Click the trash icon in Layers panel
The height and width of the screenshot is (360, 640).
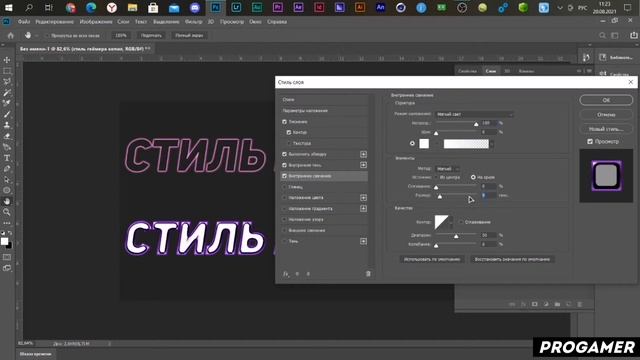pyautogui.click(x=580, y=304)
